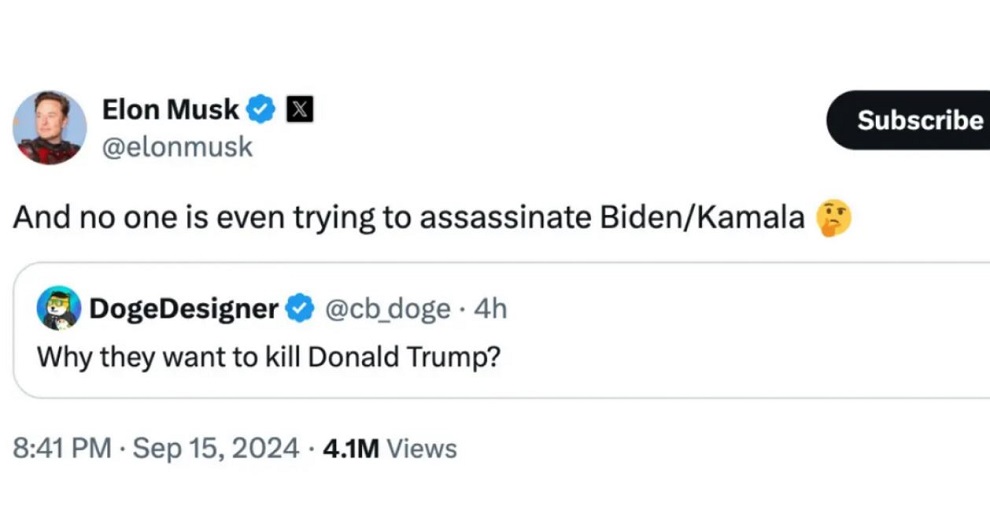Click the X affiliation badge icon
Viewport: 990px width, 513px height.
pos(300,109)
